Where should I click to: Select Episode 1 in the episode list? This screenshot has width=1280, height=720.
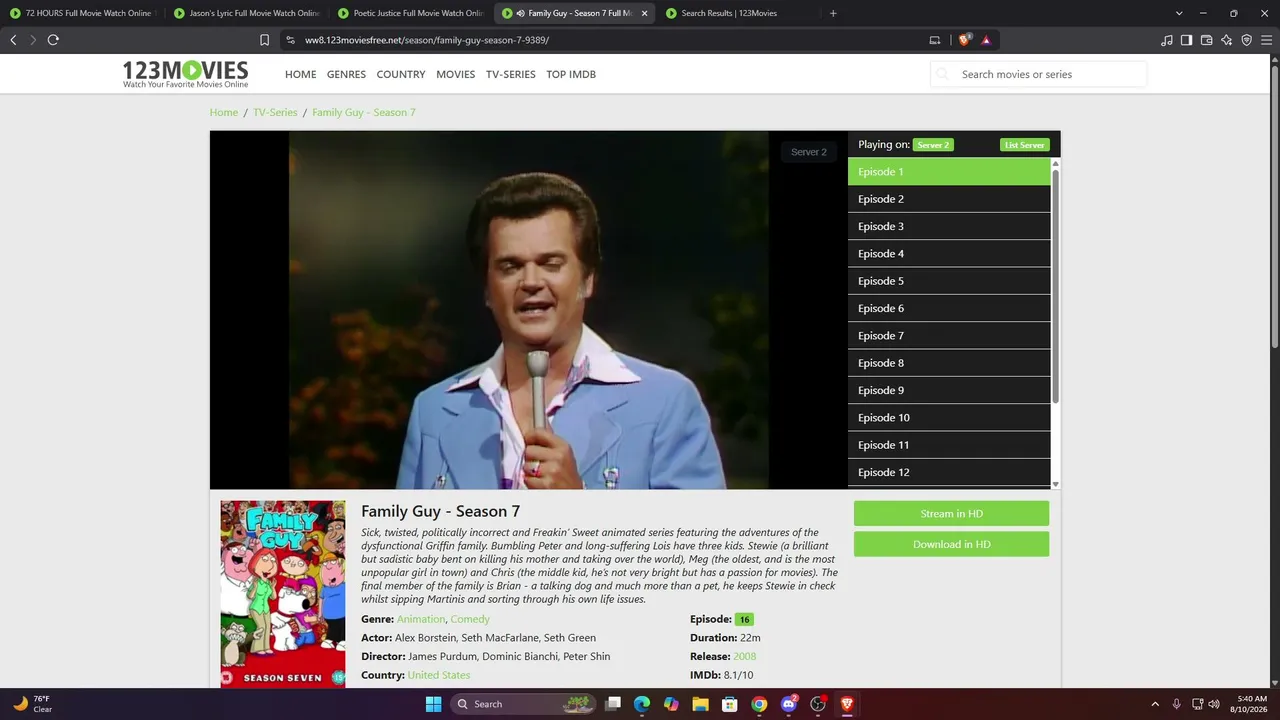[949, 172]
